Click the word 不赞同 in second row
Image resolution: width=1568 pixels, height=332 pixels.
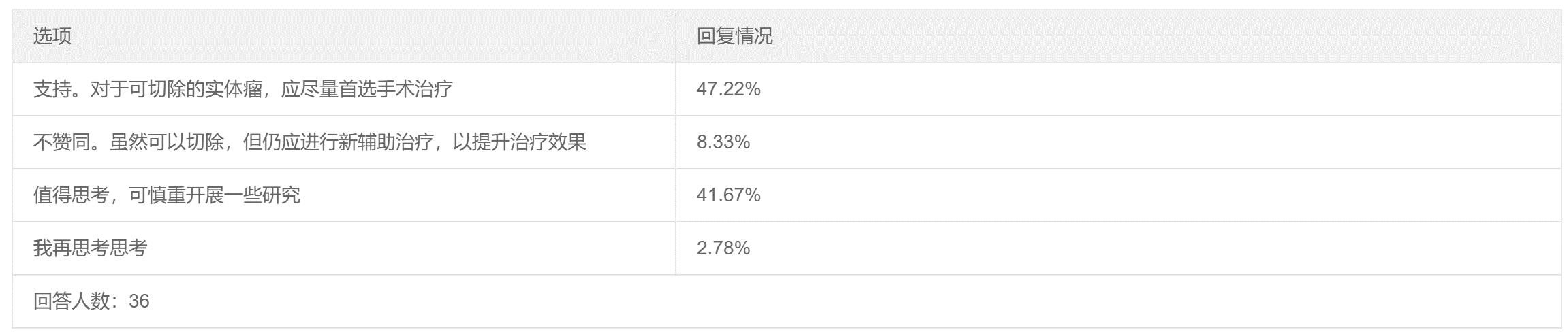click(x=61, y=142)
